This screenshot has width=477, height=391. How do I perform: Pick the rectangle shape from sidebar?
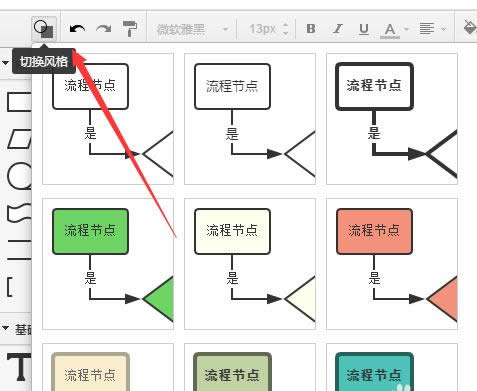coord(19,102)
